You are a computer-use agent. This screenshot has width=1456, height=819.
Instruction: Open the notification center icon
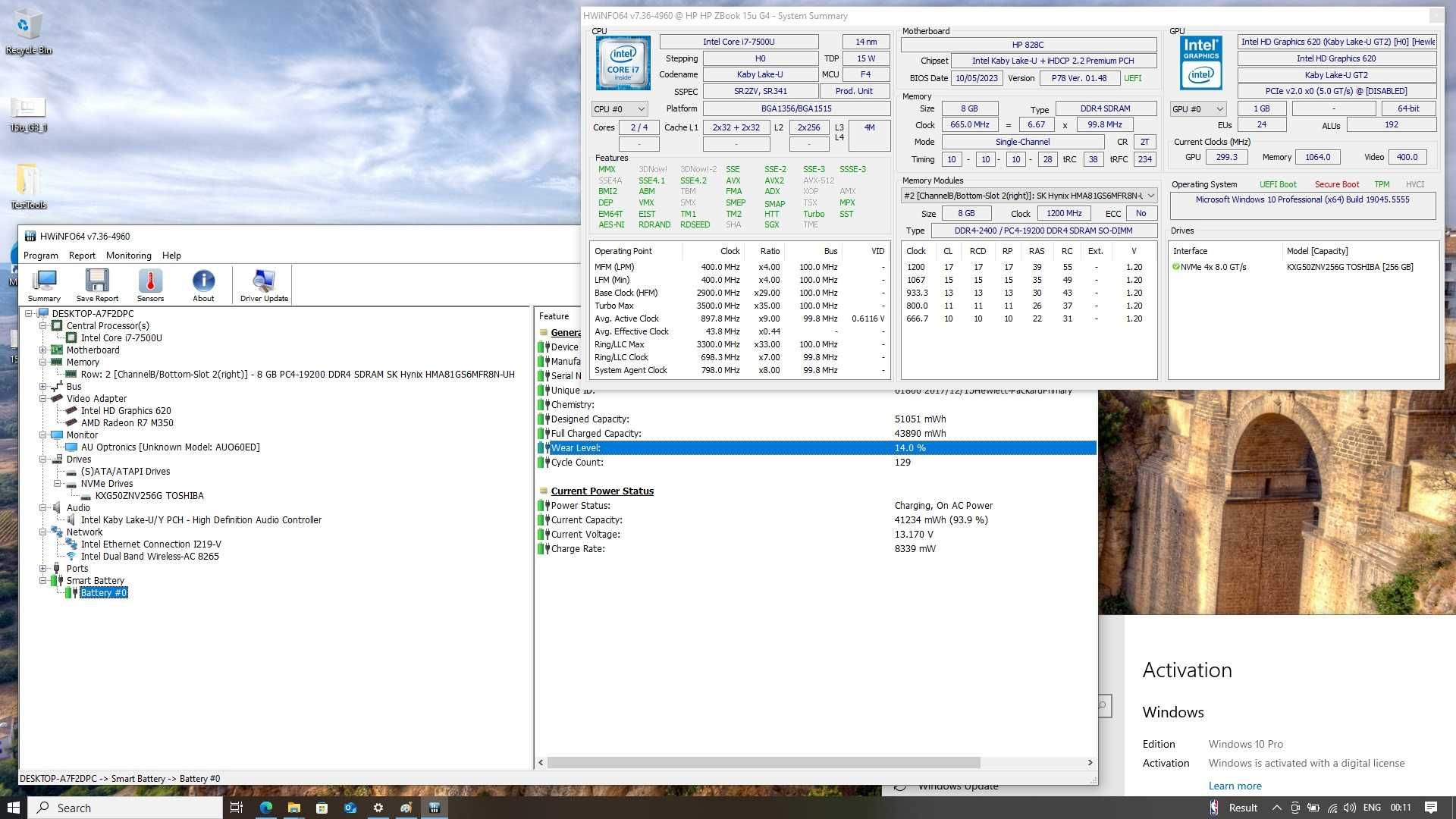[1430, 808]
